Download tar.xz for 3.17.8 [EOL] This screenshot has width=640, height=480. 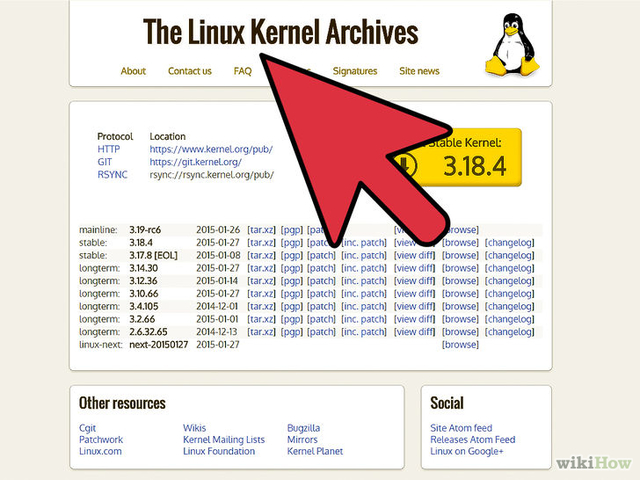tap(261, 255)
